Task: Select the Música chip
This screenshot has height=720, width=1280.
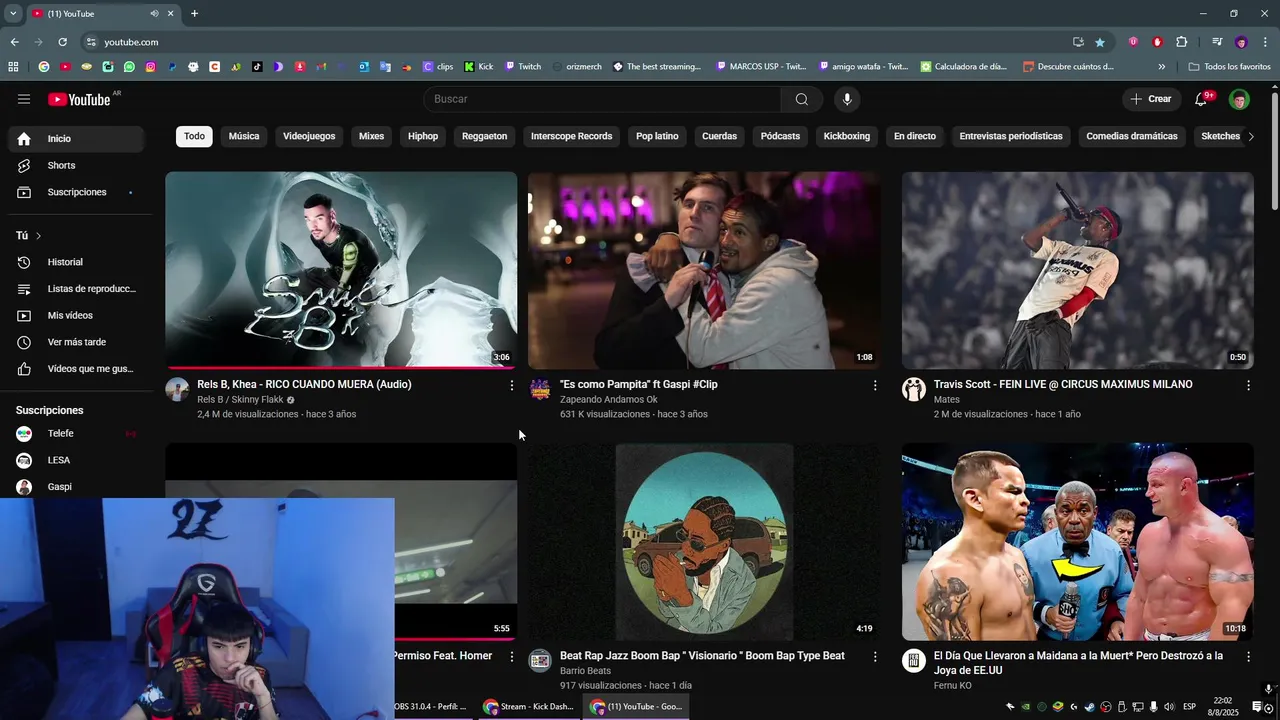Action: click(x=244, y=136)
